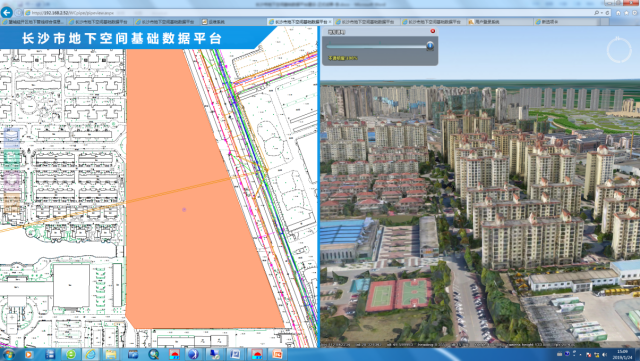This screenshot has width=640, height=361.
Task: Close the opacity slider panel
Action: pyautogui.click(x=433, y=31)
